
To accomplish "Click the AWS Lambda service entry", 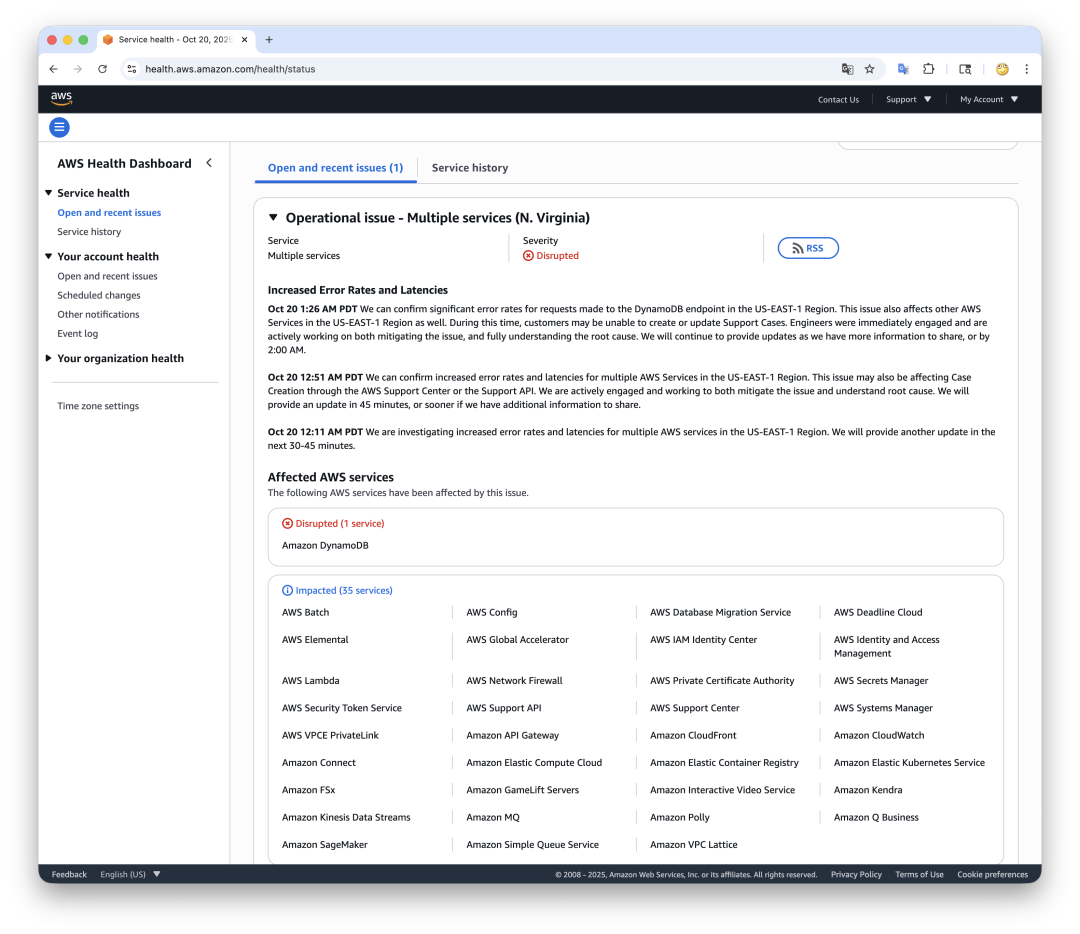I will tap(311, 681).
